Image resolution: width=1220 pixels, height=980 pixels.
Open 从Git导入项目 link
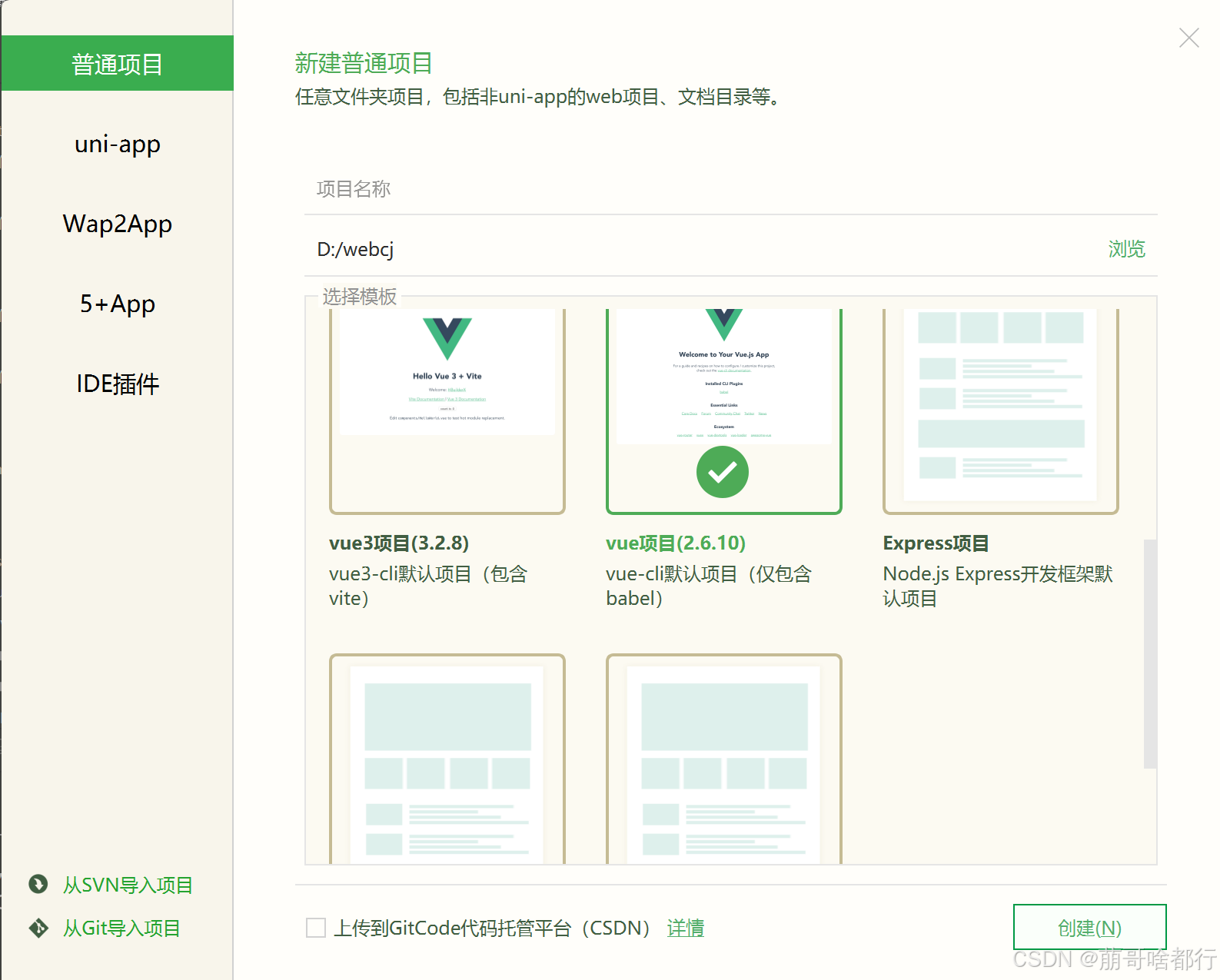tap(121, 928)
